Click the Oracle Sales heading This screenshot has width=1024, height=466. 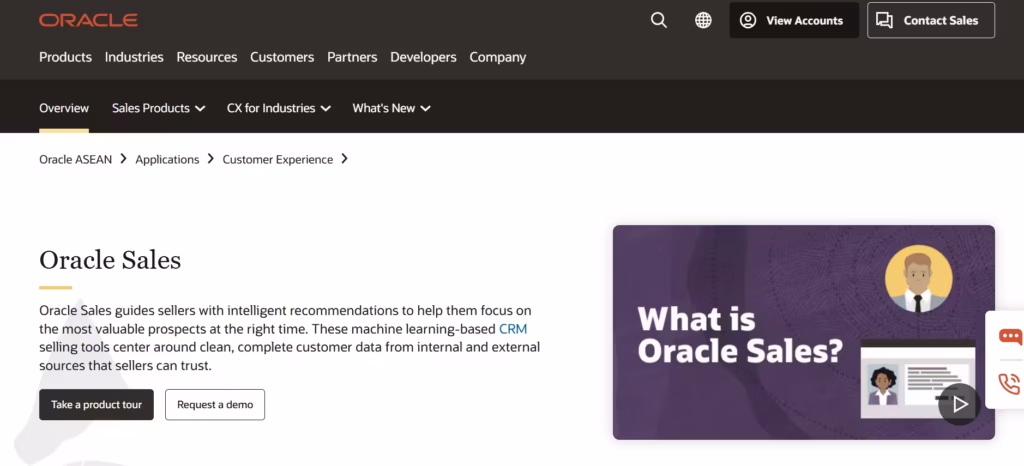click(110, 260)
